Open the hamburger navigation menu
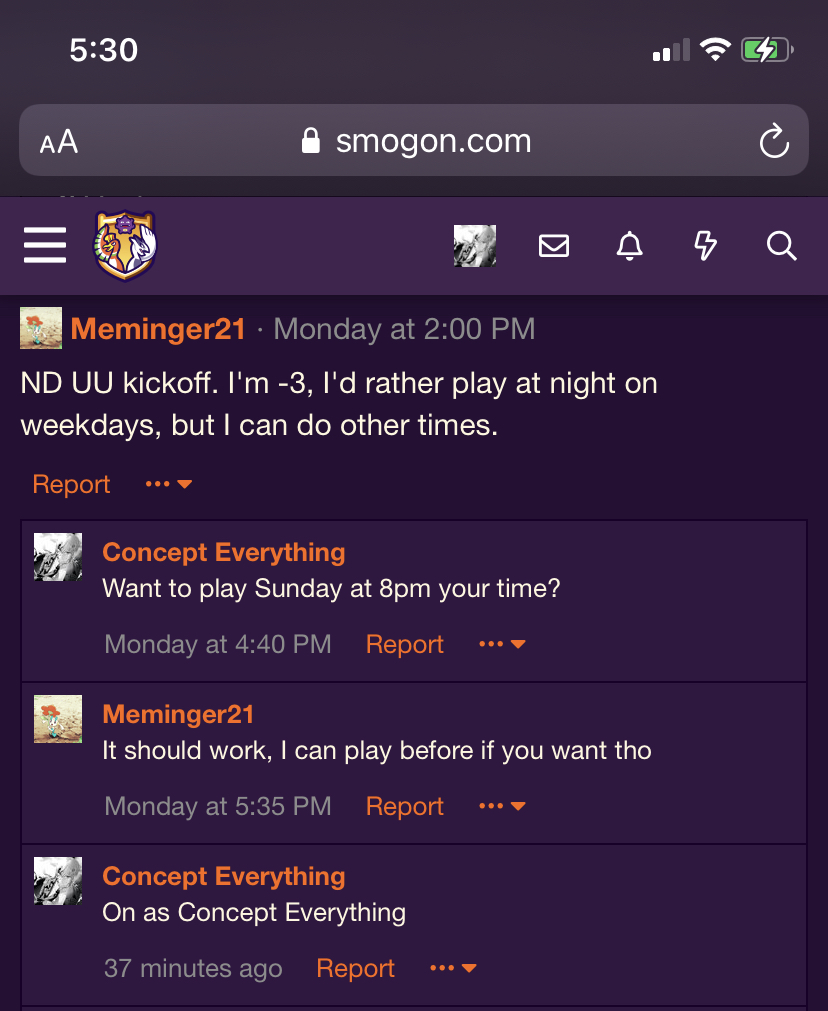Screen dimensions: 828x1011 point(45,245)
